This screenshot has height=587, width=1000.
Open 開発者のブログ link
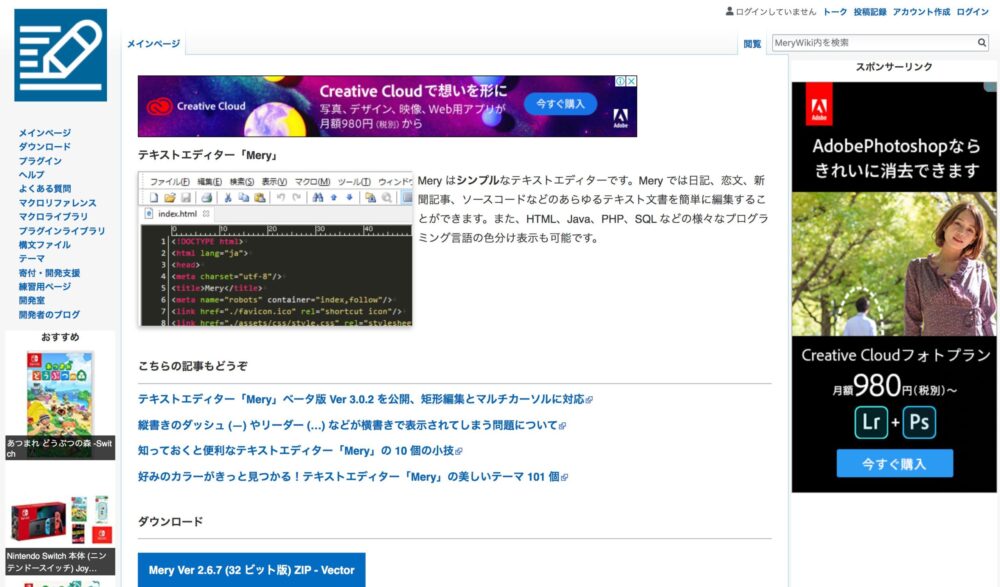(x=49, y=315)
